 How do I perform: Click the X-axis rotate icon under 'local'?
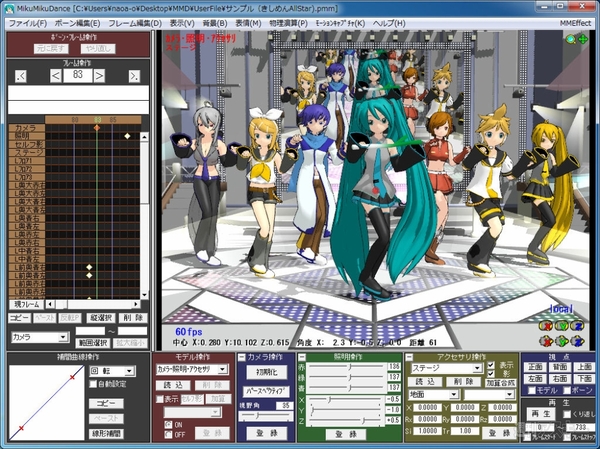click(546, 326)
